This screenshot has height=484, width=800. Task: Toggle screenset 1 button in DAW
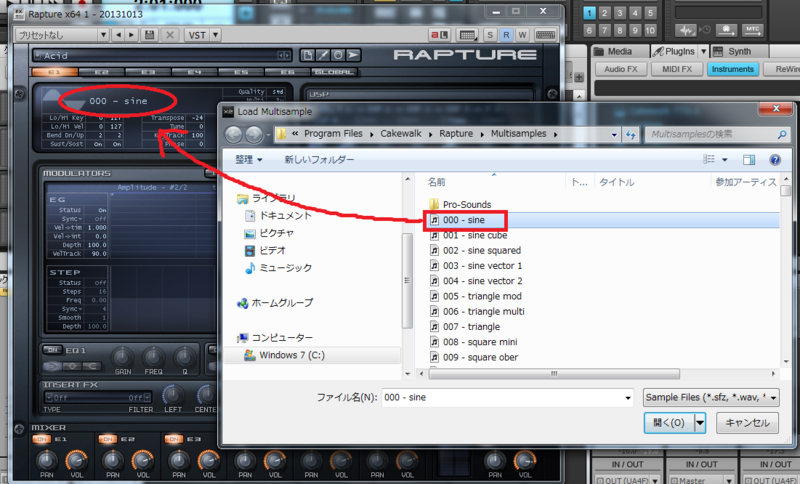589,13
